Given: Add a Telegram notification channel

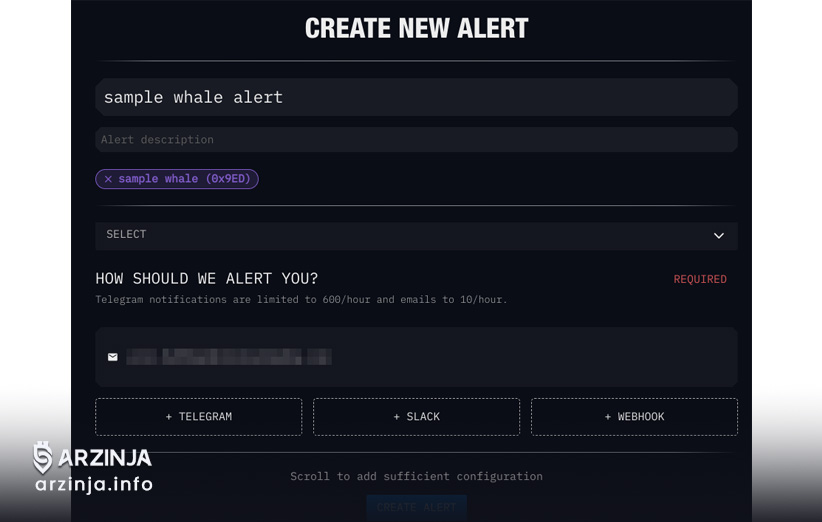Looking at the screenshot, I should (199, 417).
